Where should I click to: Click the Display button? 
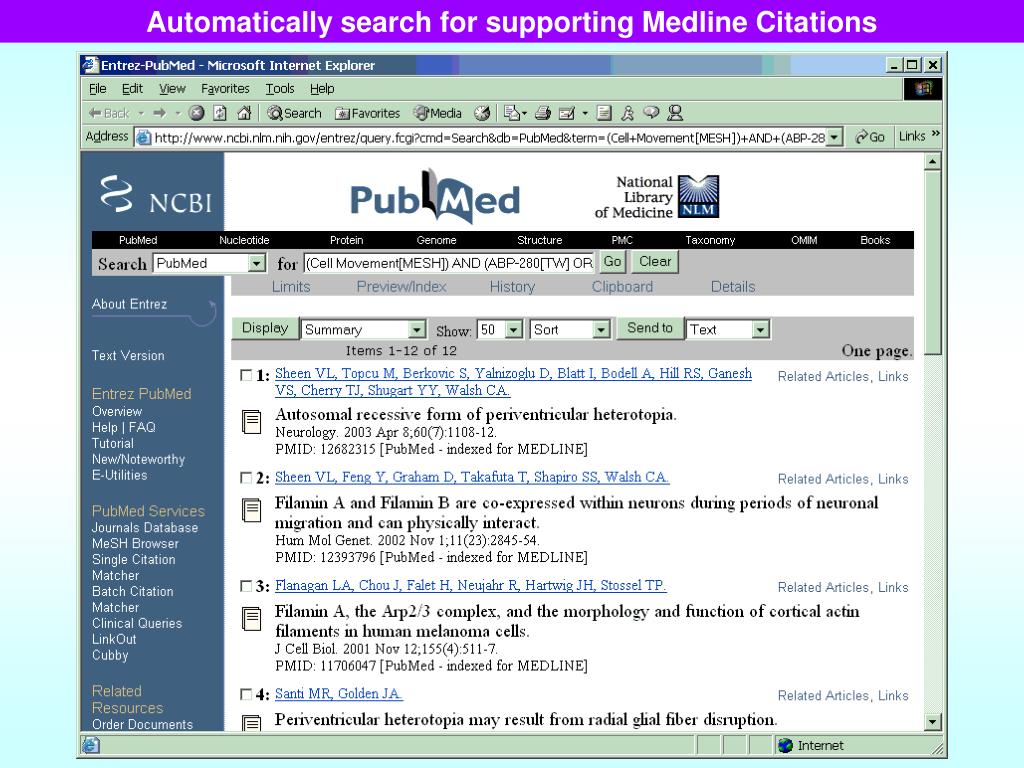click(x=264, y=328)
